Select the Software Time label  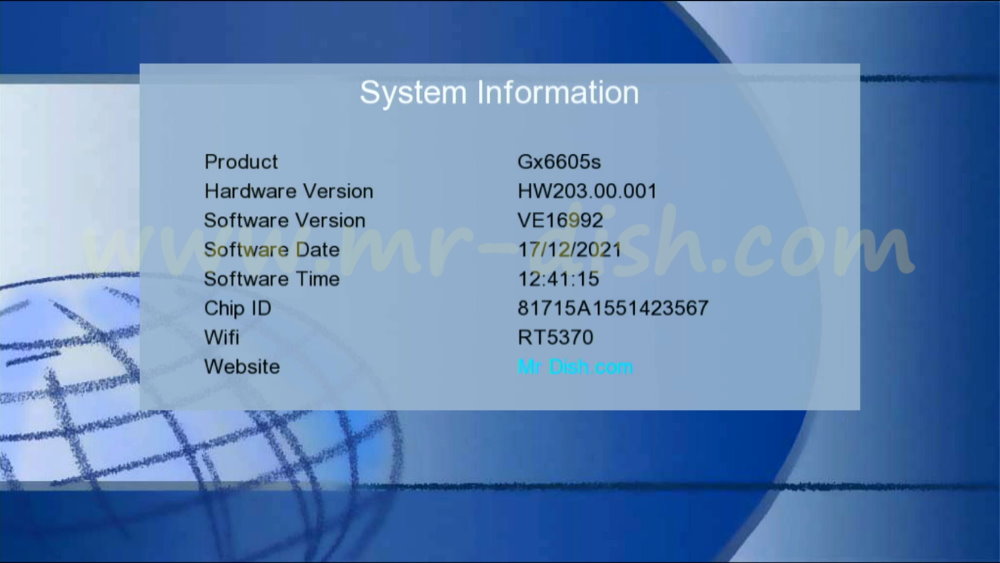[272, 279]
